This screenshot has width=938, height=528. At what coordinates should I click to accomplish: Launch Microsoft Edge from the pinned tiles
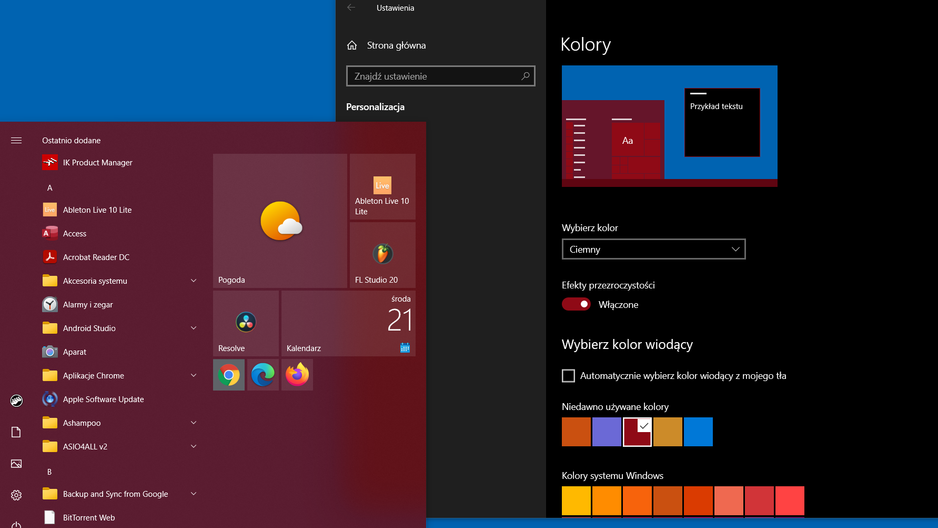tap(263, 375)
